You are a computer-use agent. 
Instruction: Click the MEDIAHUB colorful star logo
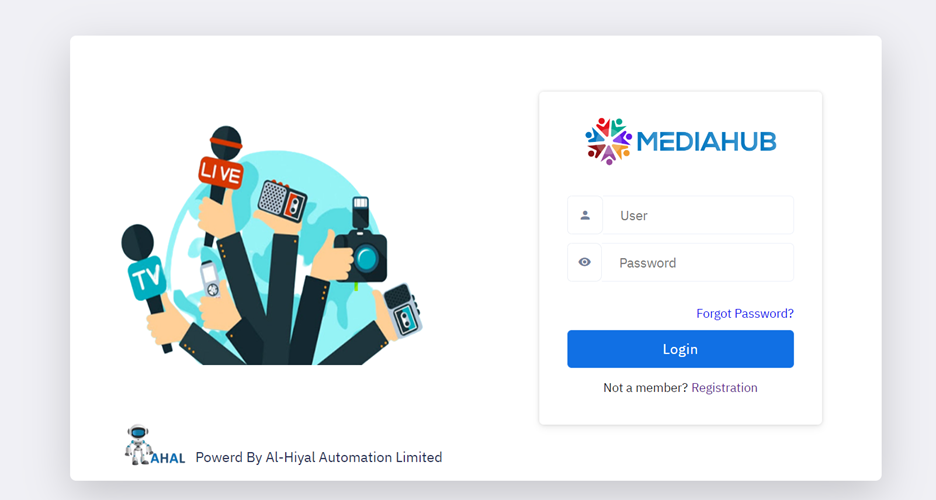point(608,141)
